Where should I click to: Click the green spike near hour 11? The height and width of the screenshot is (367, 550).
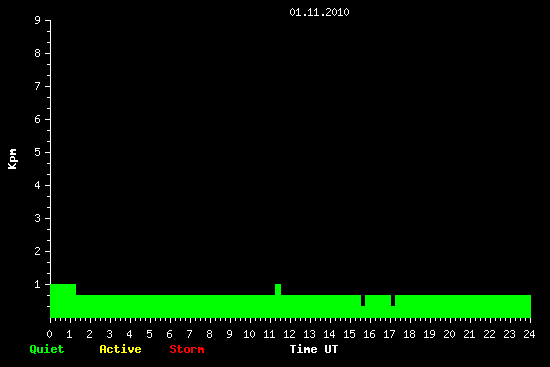(x=278, y=289)
